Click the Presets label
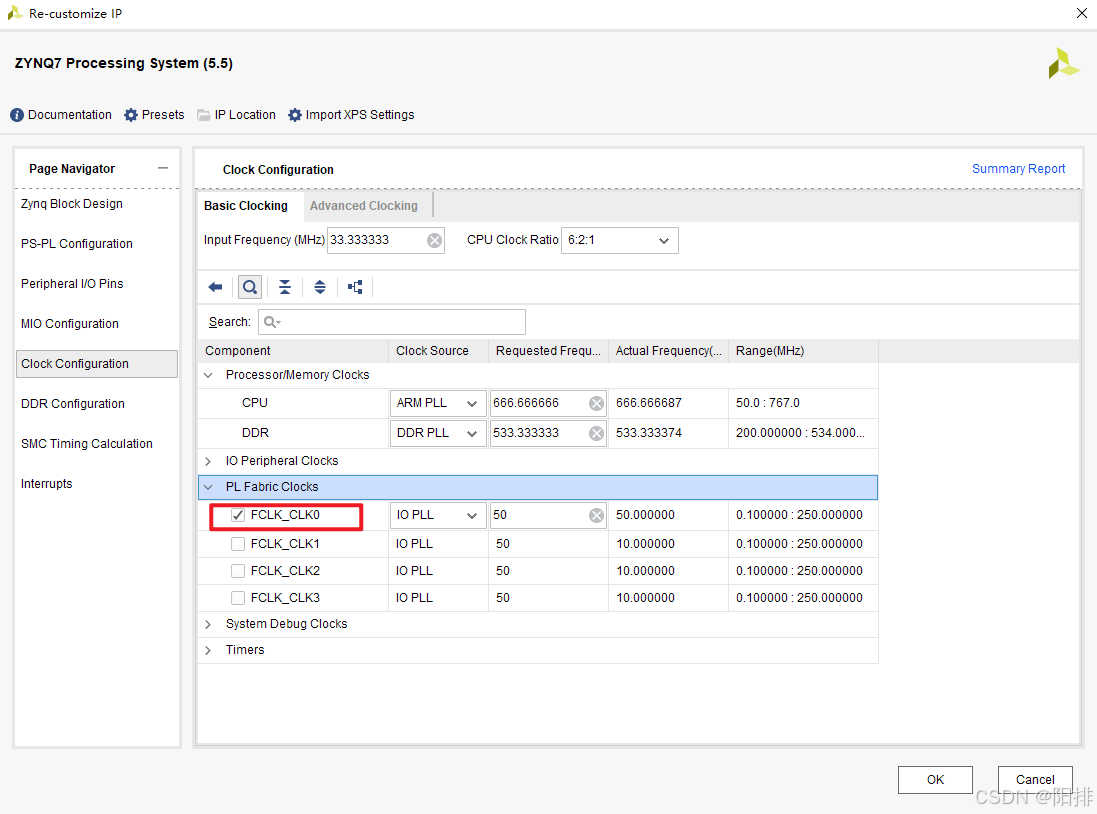The width and height of the screenshot is (1097, 814). [x=163, y=115]
